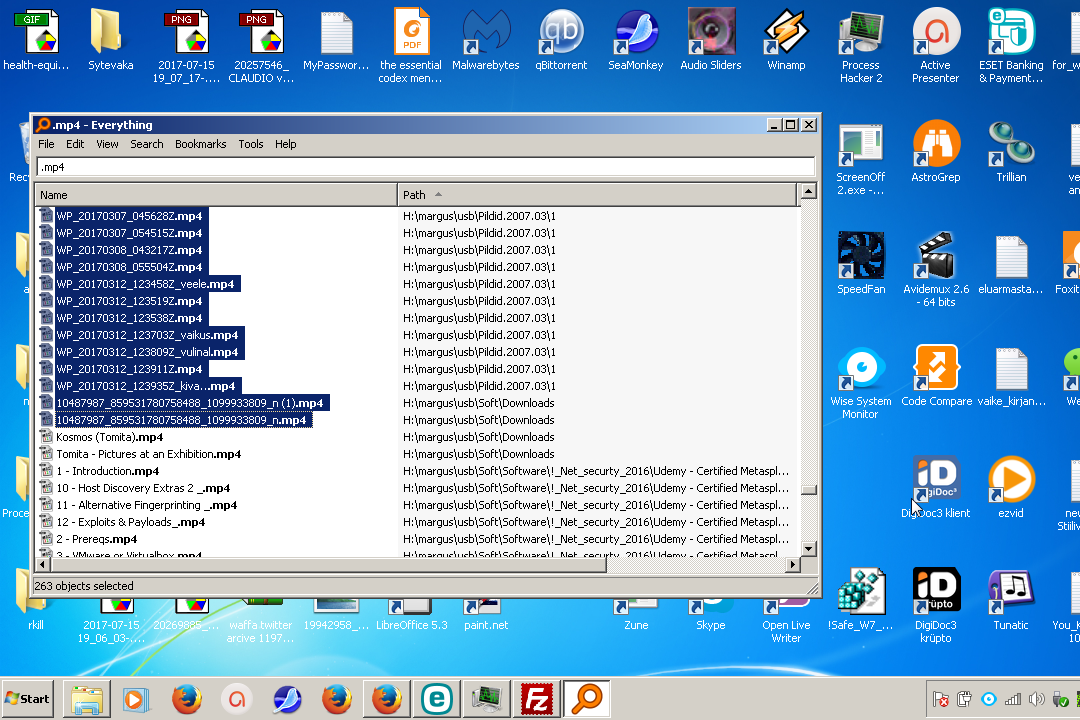Open the Bookmarks menu

200,144
